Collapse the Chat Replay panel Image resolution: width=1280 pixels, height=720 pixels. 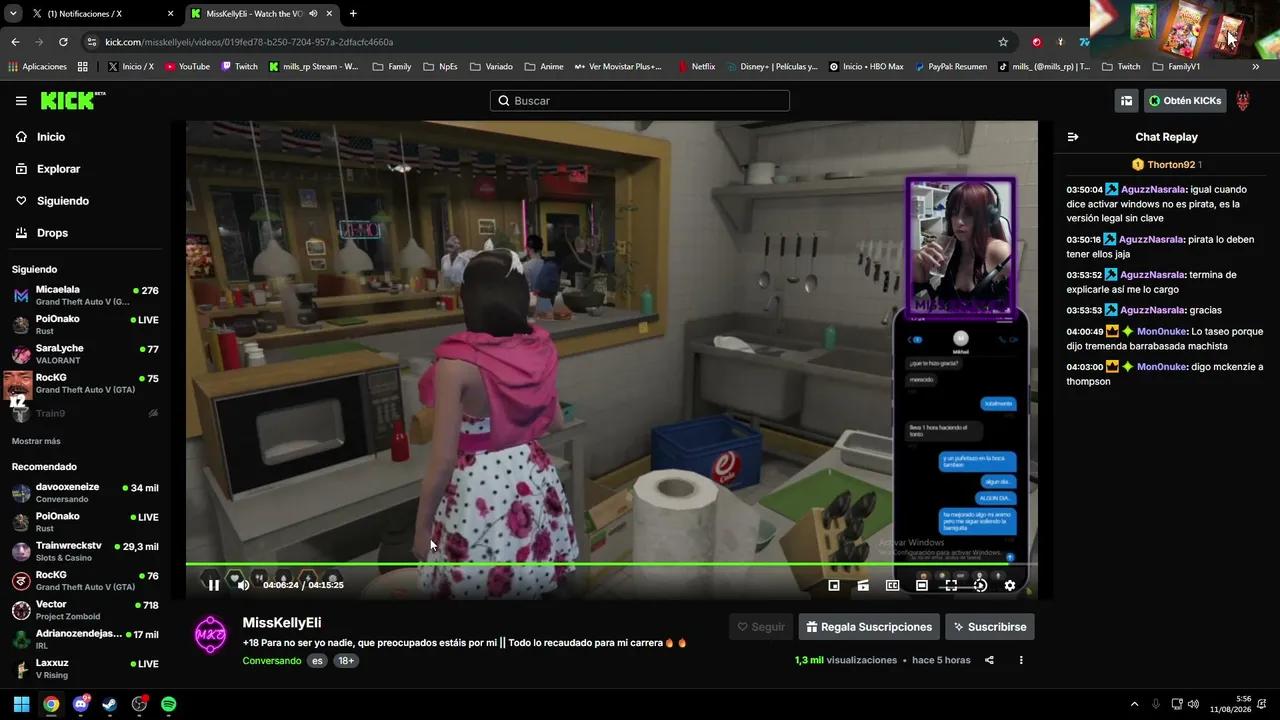[x=1073, y=137]
